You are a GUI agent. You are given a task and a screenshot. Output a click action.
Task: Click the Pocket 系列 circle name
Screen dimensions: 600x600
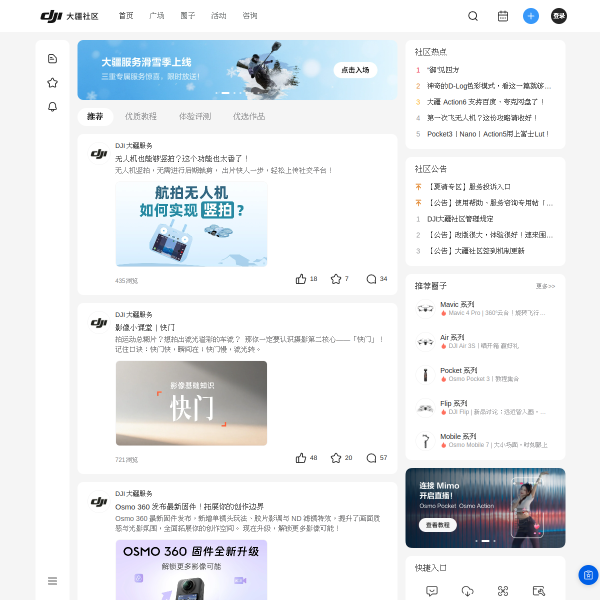coord(459,370)
